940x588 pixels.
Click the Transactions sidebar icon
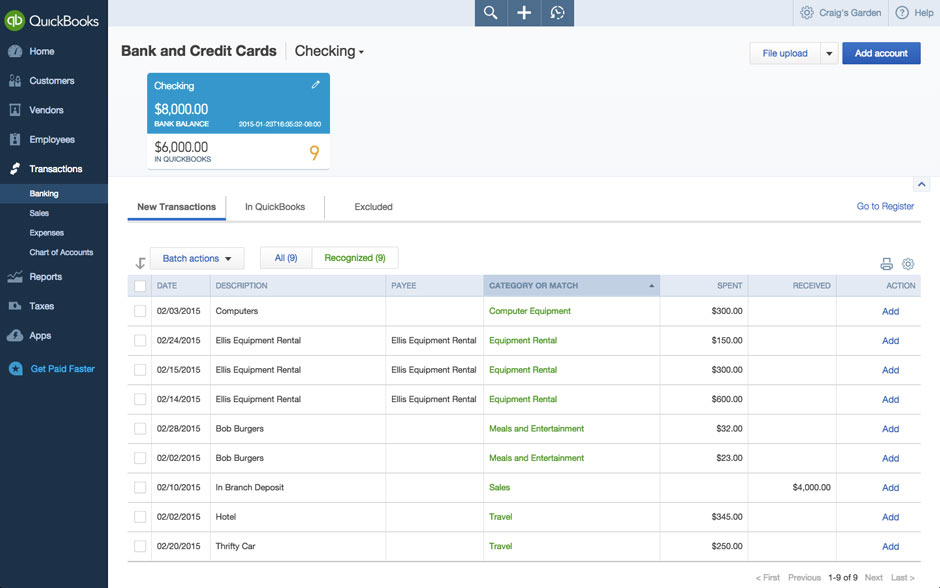click(x=15, y=169)
